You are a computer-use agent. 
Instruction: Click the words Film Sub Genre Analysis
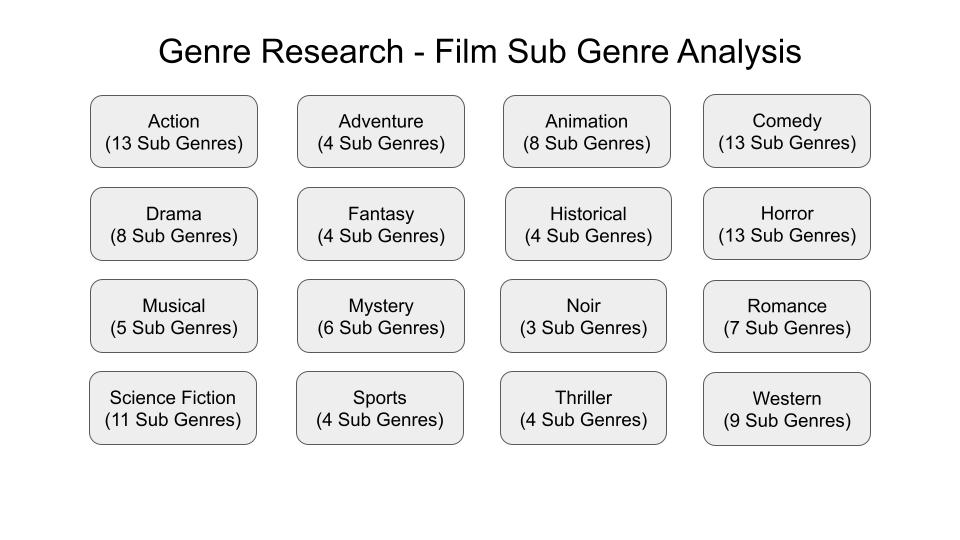coord(618,52)
